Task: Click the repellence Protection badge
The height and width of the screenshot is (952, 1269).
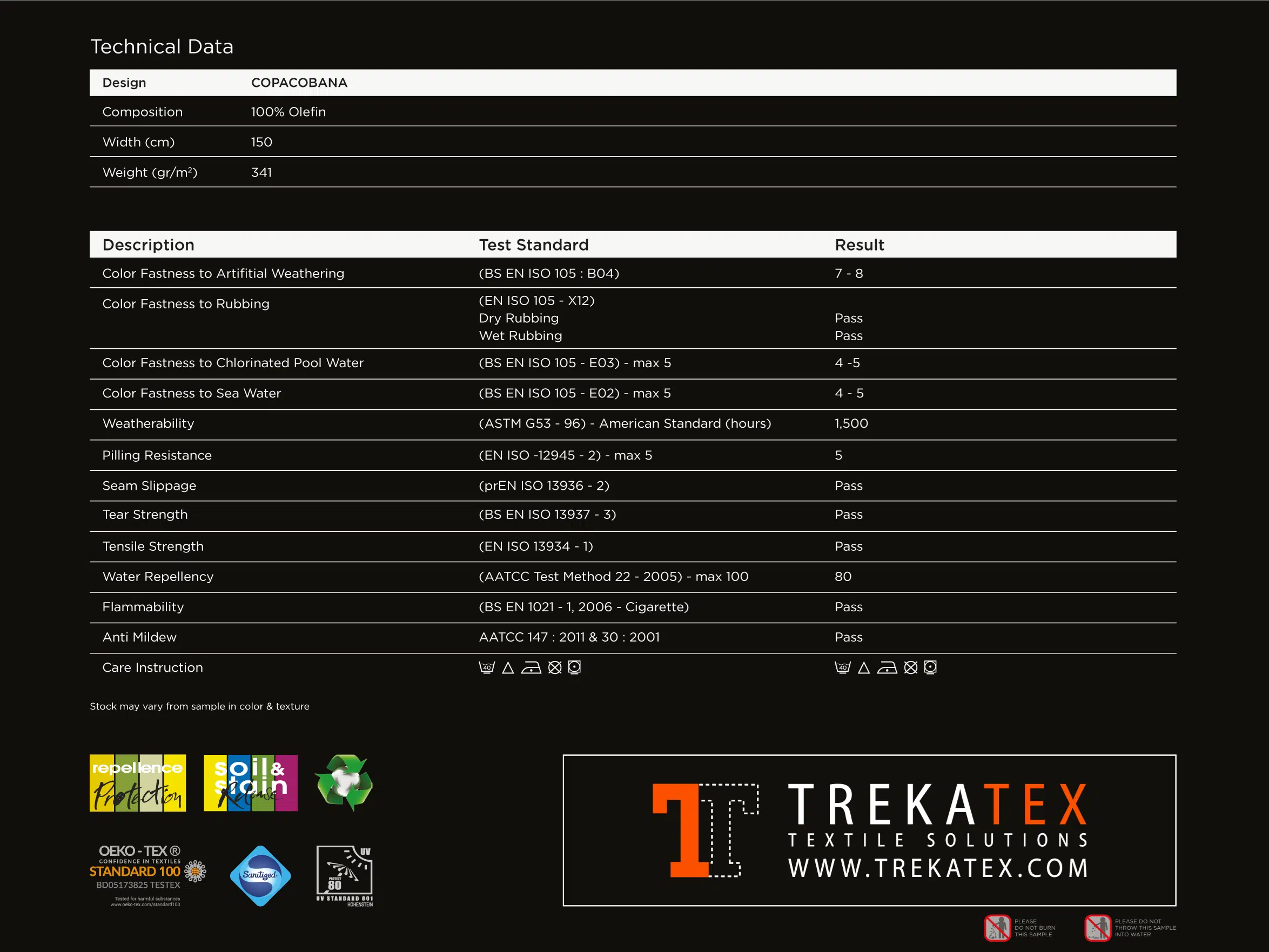Action: click(x=138, y=783)
